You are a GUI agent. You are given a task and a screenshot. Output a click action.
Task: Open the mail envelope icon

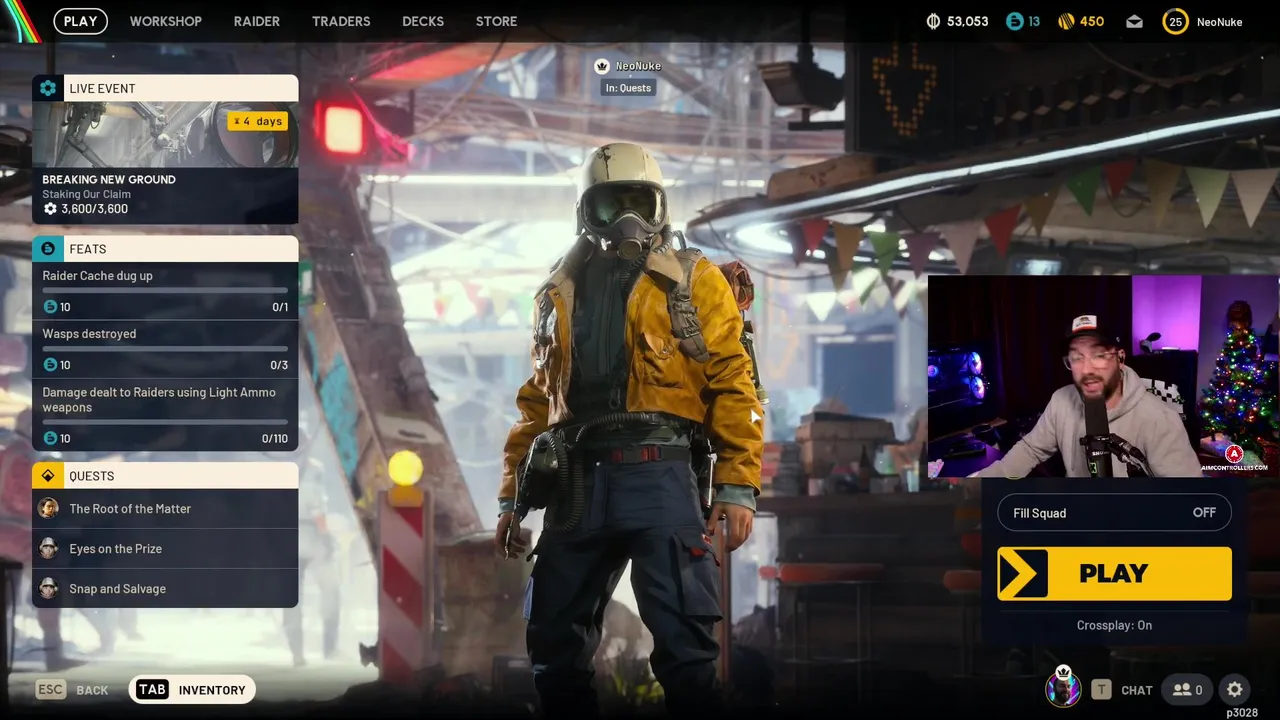[1134, 21]
